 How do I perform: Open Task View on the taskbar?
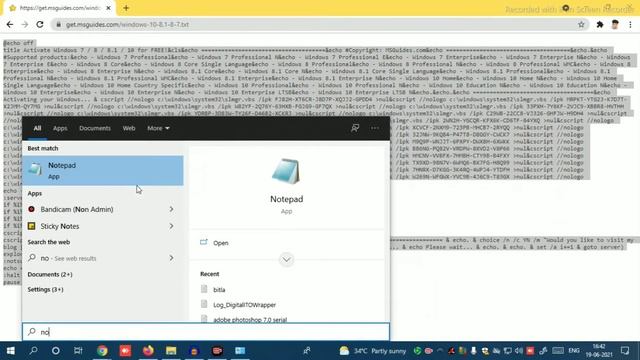click(x=78, y=351)
